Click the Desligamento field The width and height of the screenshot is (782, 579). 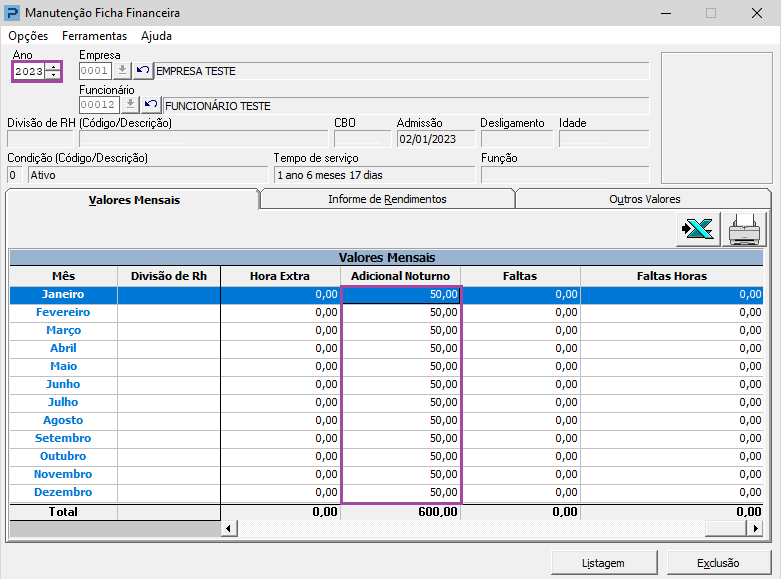[517, 139]
